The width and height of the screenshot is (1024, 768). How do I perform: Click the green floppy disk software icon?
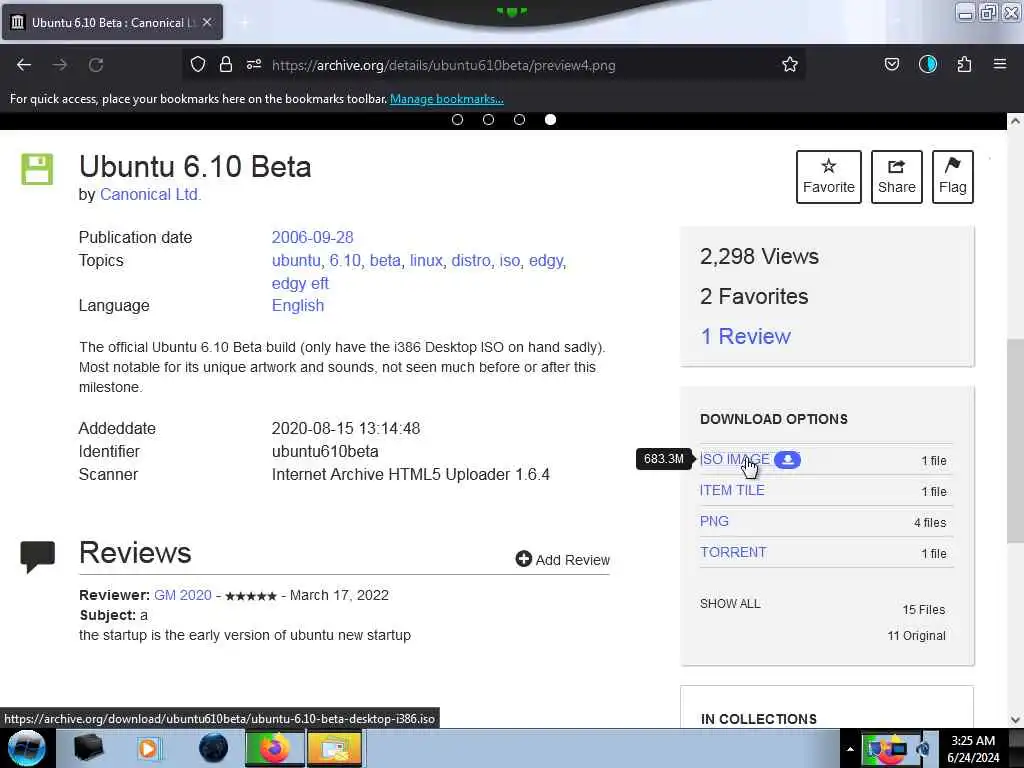click(x=37, y=169)
